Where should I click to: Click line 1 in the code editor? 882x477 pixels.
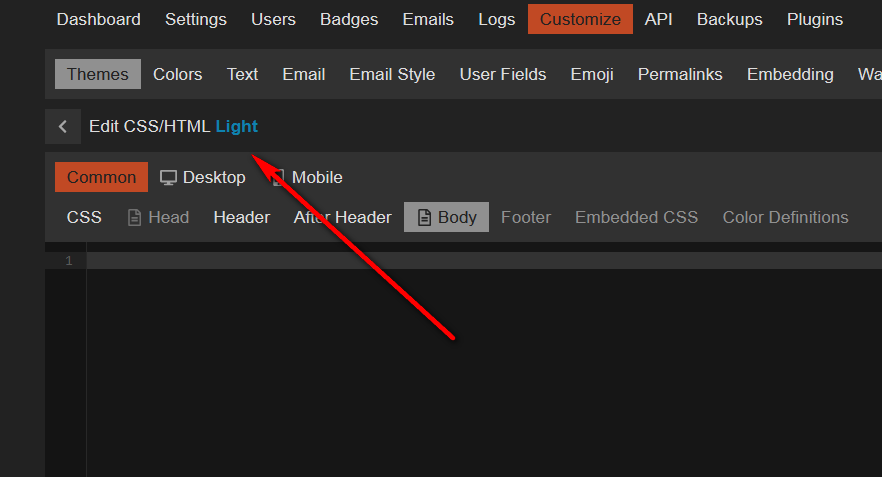[484, 260]
